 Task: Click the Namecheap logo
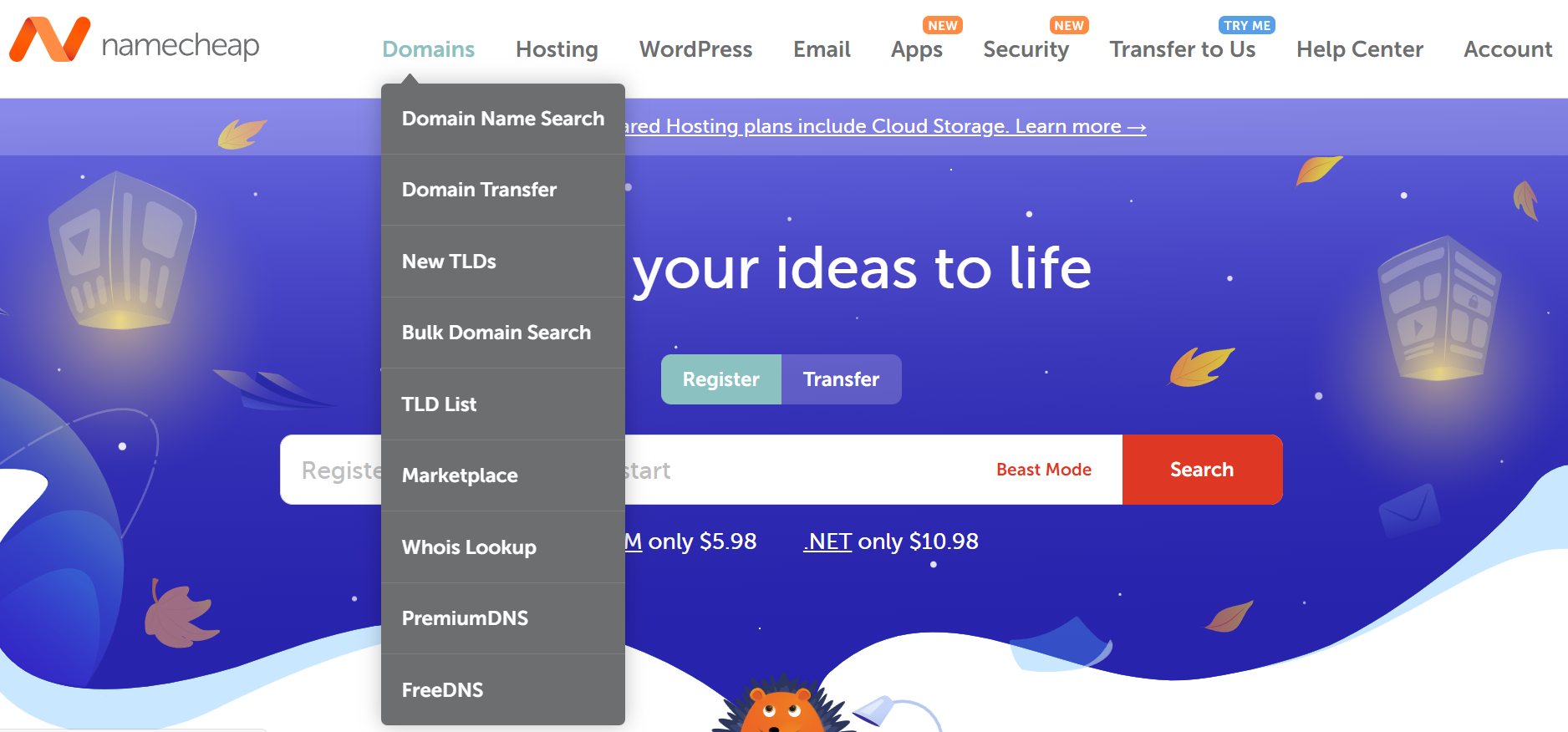coord(135,40)
